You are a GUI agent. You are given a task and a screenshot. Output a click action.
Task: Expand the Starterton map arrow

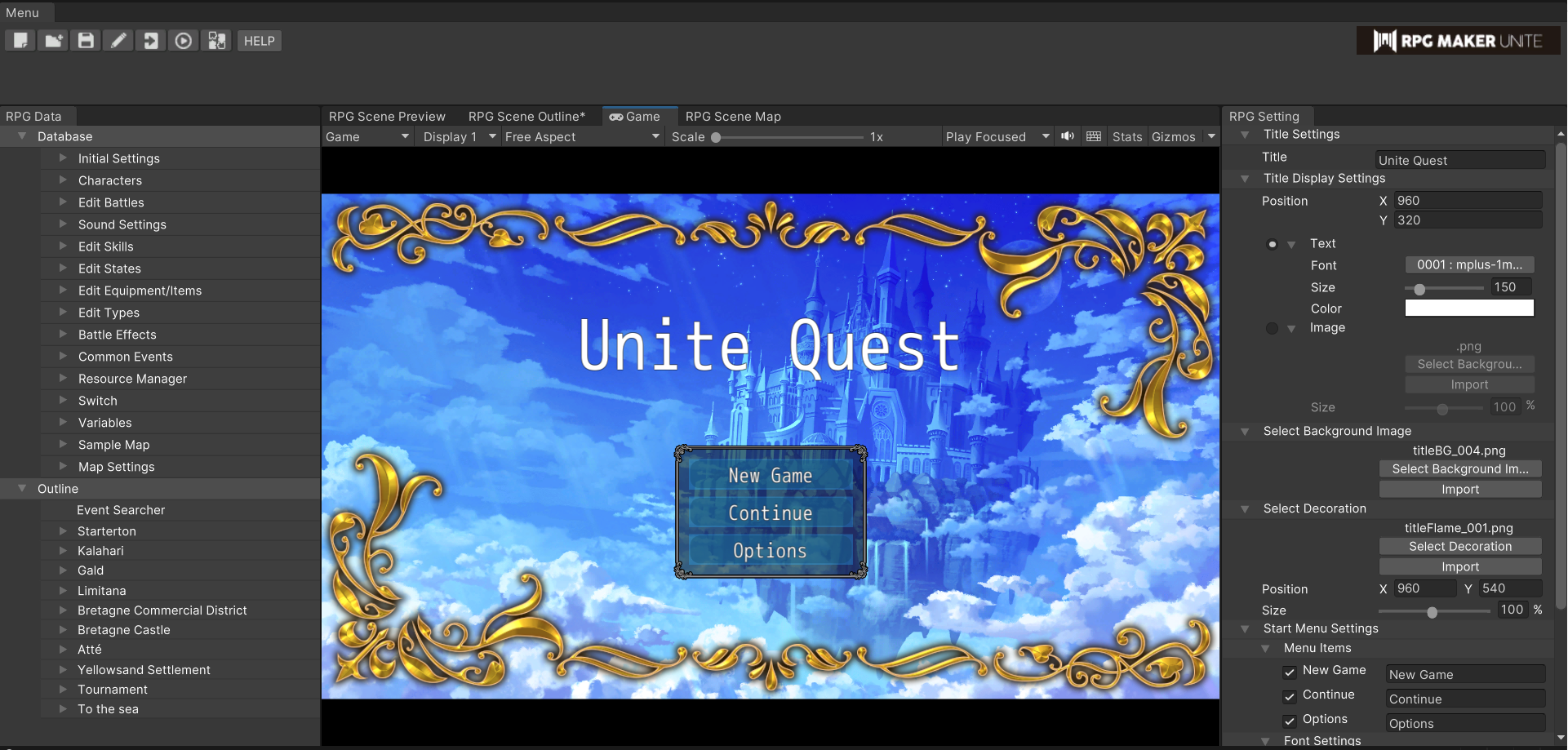pos(63,531)
